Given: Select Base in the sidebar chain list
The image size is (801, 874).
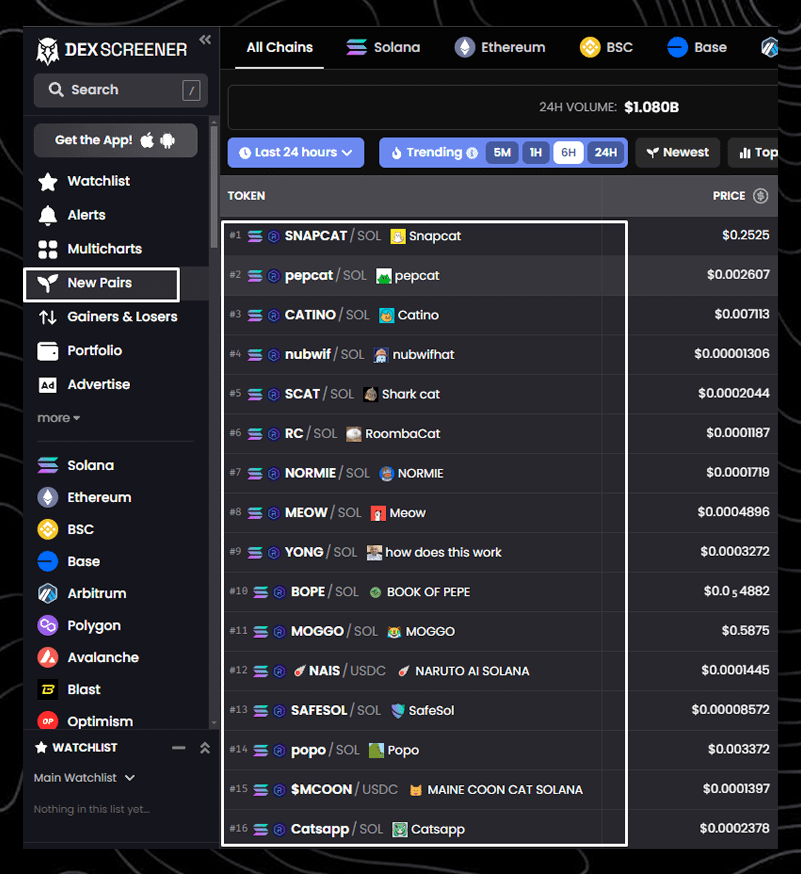Looking at the screenshot, I should [x=69, y=561].
